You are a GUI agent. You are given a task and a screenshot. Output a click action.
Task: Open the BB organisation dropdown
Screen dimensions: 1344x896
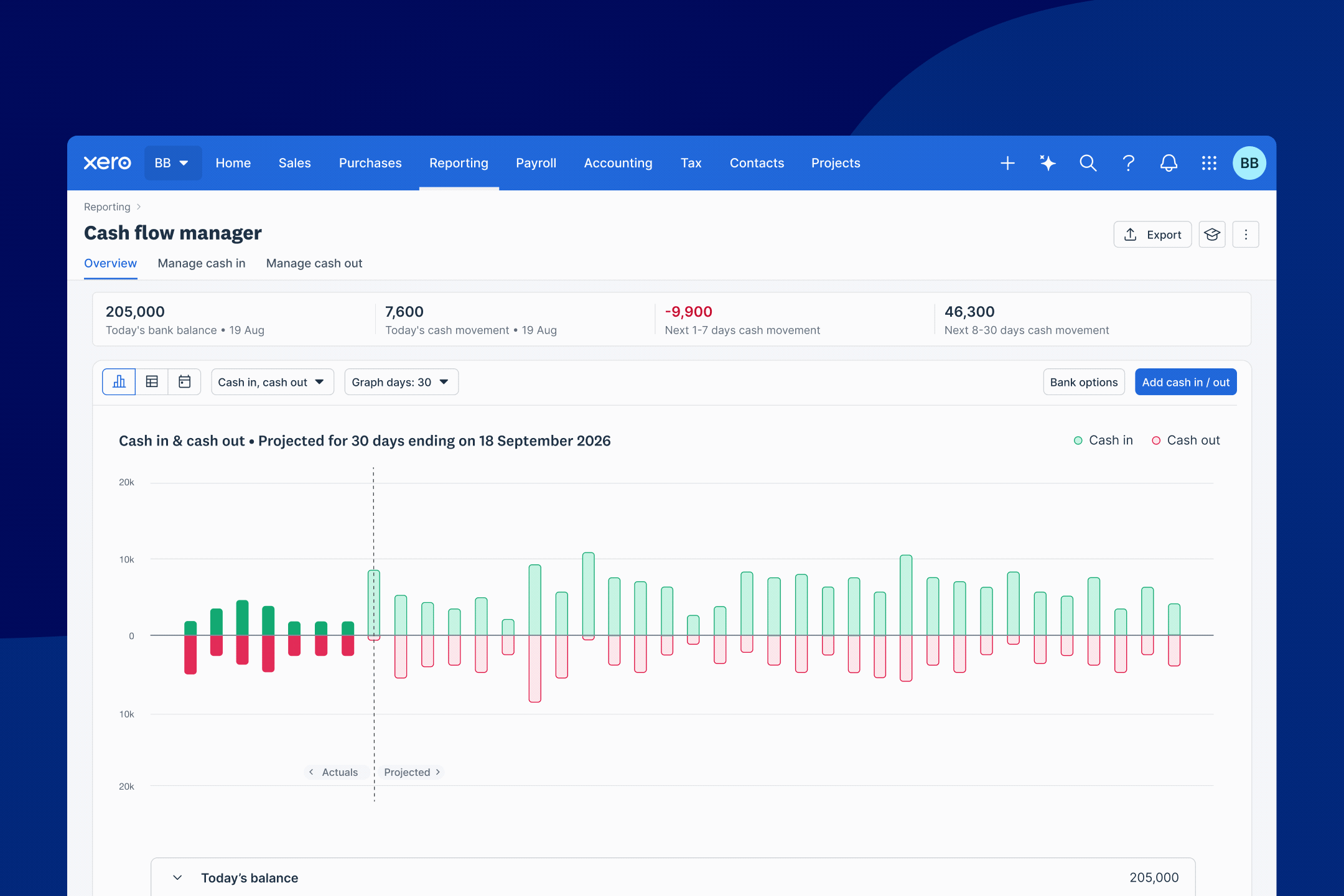pos(172,163)
